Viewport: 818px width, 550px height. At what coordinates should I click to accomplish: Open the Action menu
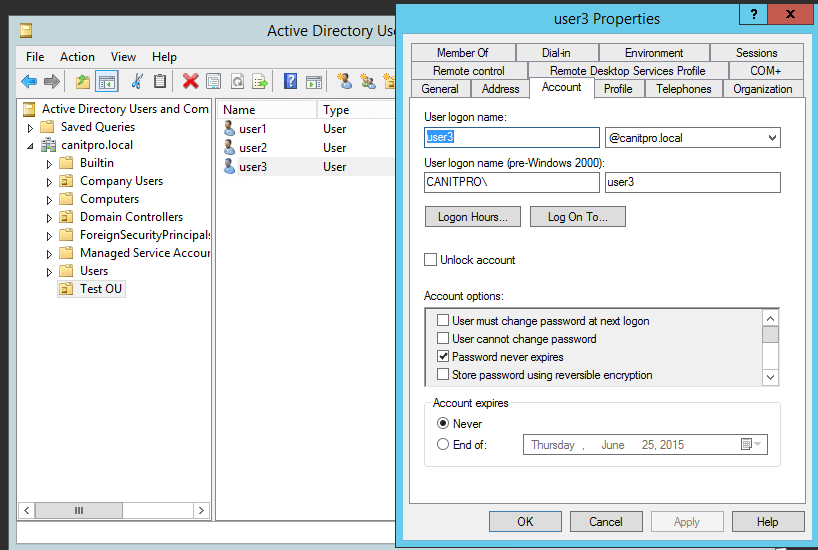[x=77, y=57]
